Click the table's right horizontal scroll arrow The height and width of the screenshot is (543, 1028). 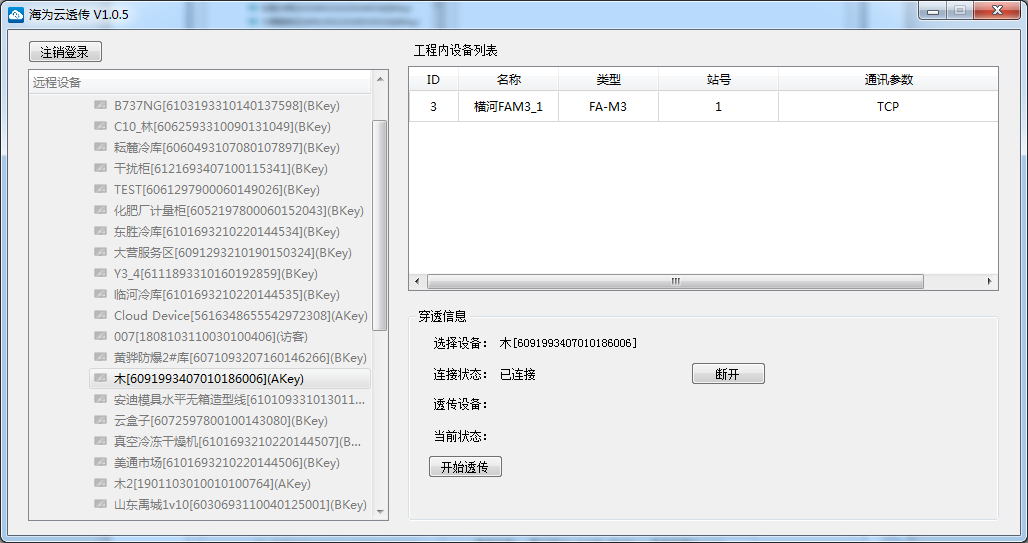(989, 281)
